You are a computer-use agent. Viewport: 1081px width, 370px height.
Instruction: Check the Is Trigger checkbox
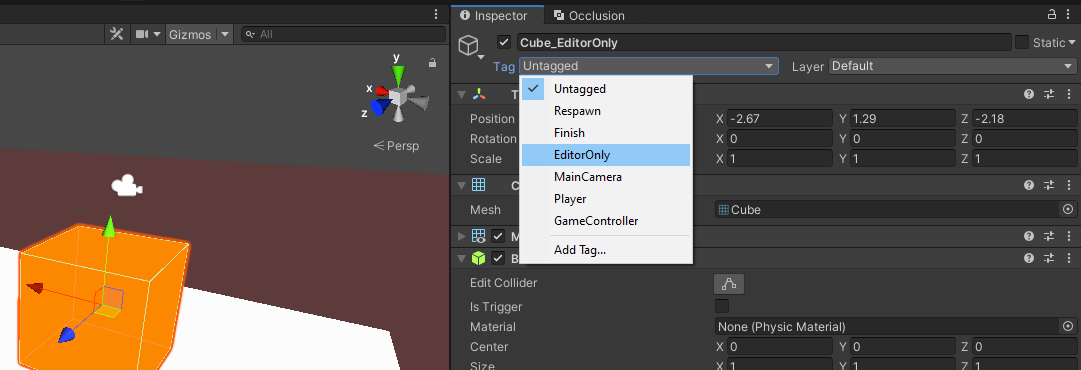pos(722,307)
